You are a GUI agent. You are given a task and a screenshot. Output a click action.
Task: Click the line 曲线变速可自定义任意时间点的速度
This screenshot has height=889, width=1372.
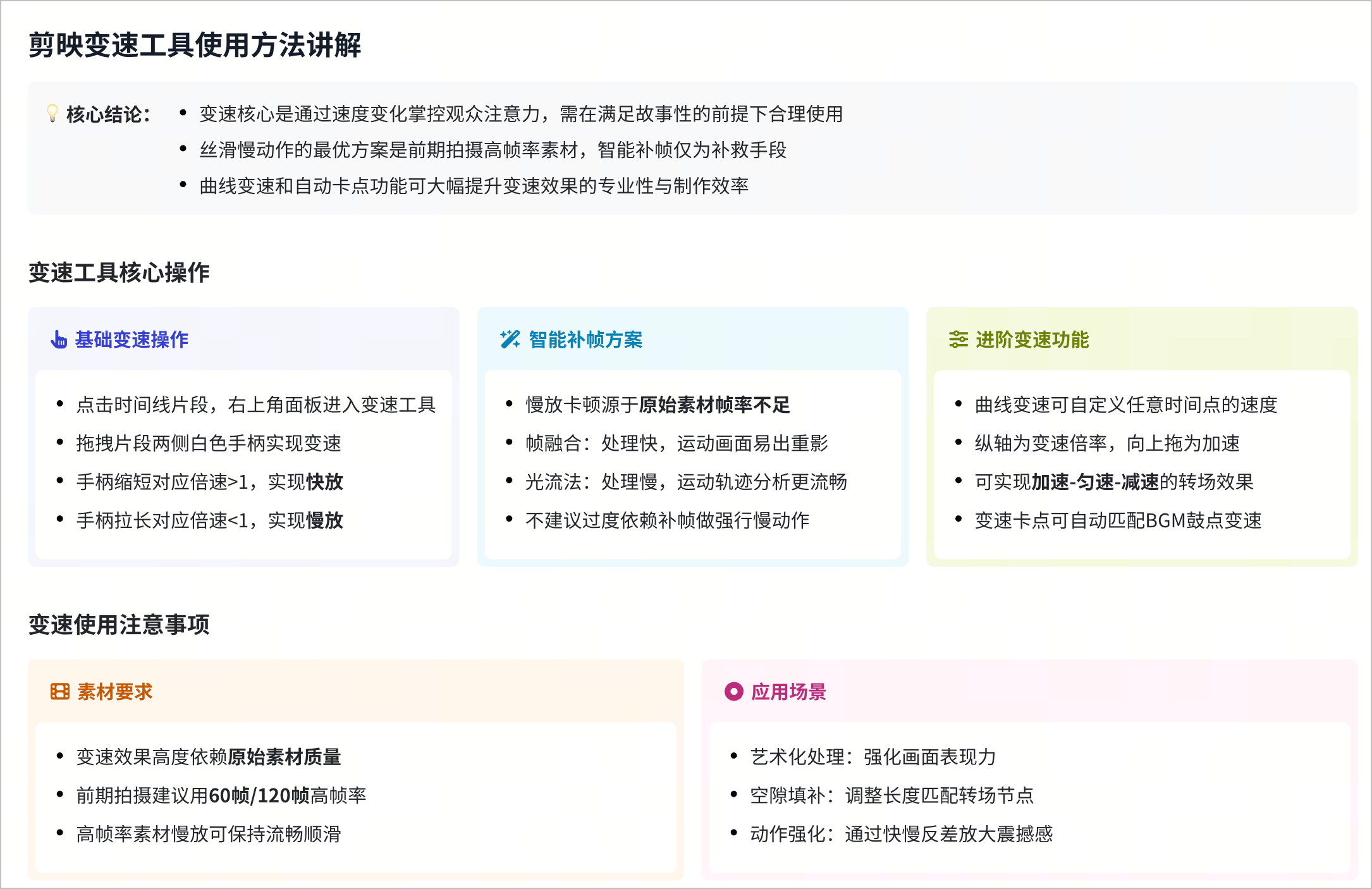click(1126, 405)
